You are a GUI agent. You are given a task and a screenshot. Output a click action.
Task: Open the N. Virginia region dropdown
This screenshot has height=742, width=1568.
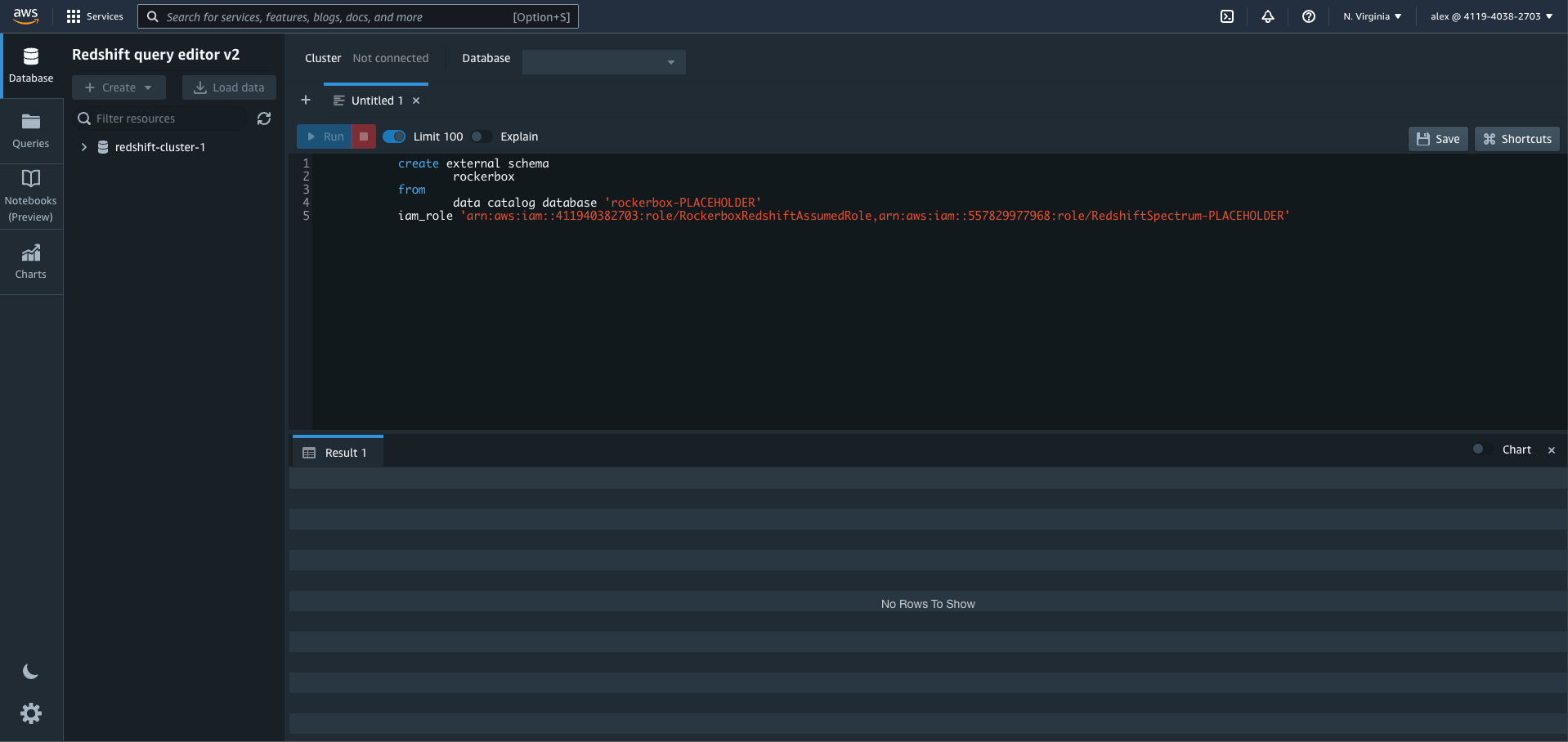(1372, 16)
